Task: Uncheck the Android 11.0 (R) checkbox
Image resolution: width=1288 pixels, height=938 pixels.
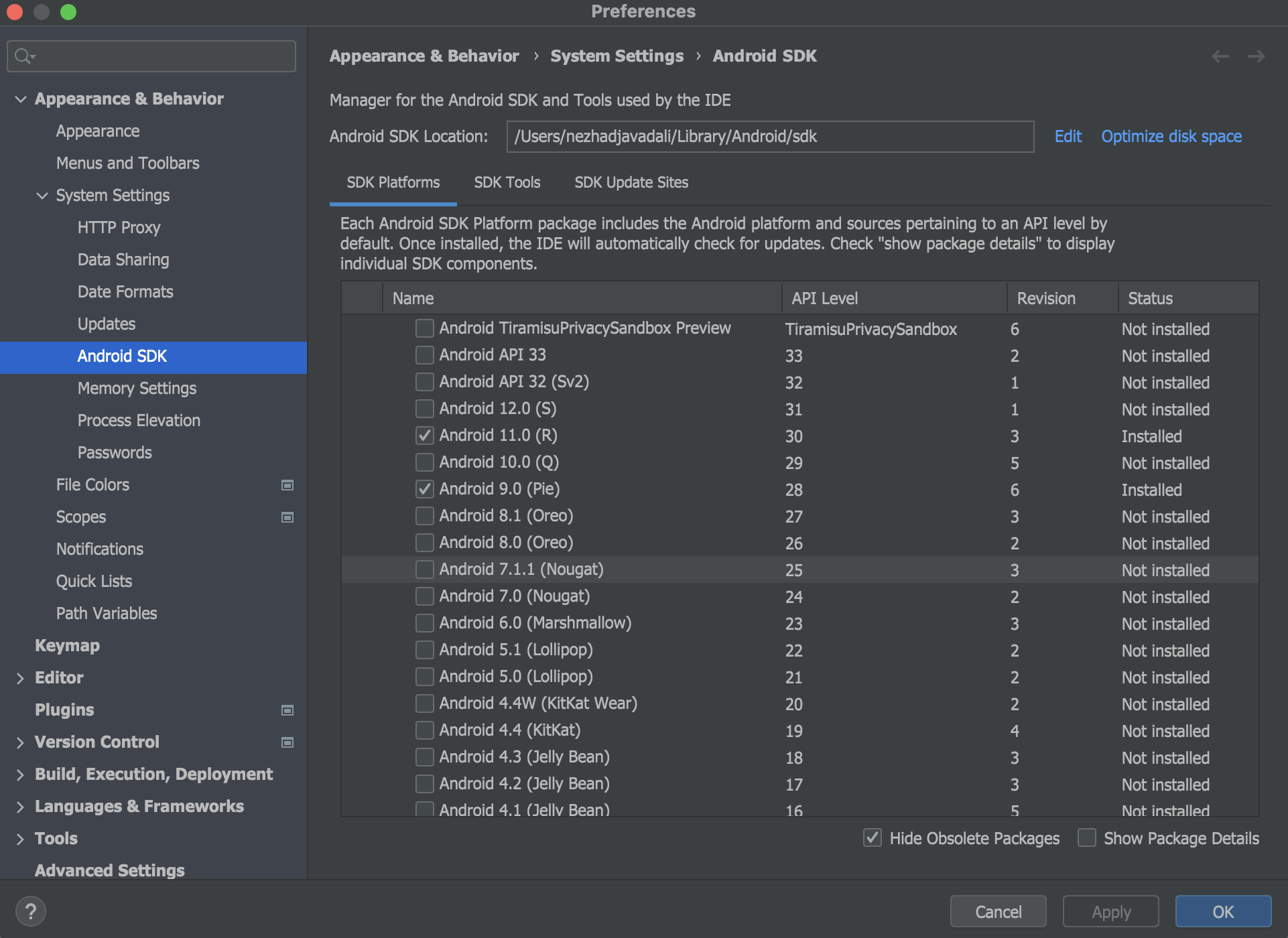Action: tap(424, 435)
